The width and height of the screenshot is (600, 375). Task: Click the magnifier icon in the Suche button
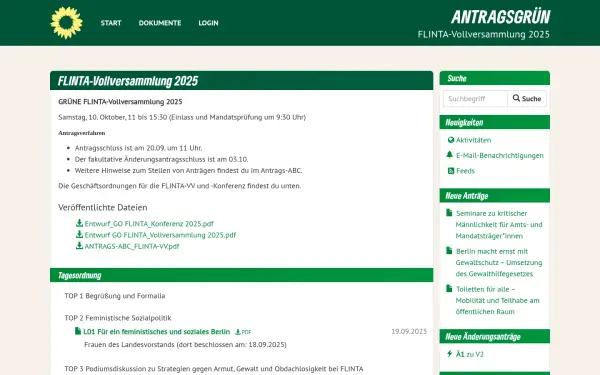(516, 98)
